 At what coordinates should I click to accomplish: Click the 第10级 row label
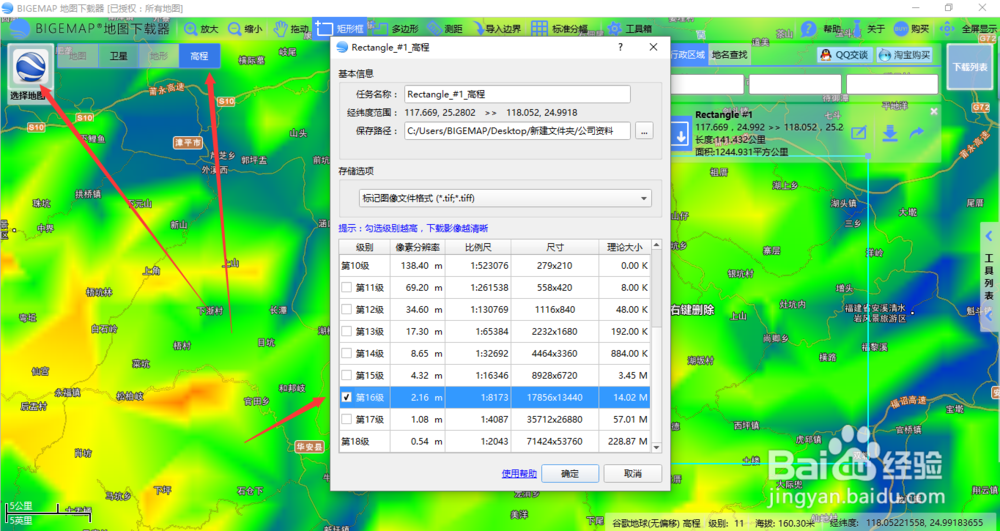pyautogui.click(x=354, y=265)
